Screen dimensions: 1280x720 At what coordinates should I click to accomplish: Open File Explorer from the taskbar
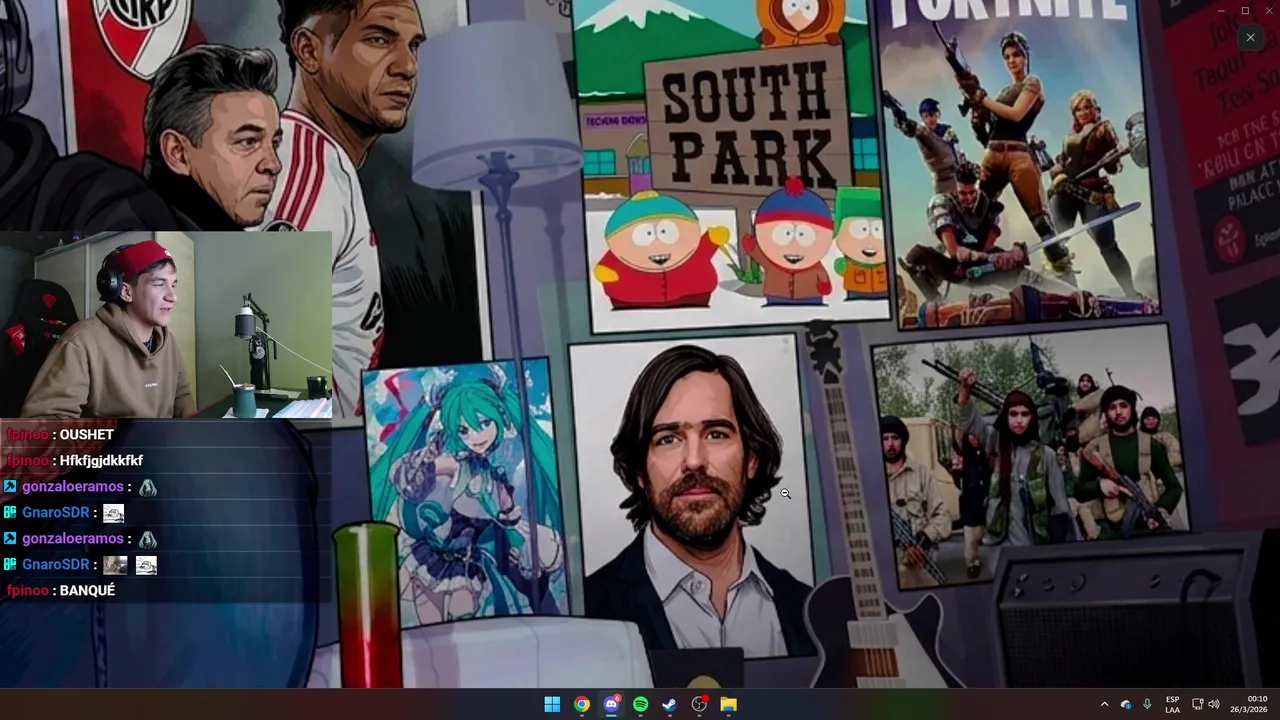tap(729, 704)
